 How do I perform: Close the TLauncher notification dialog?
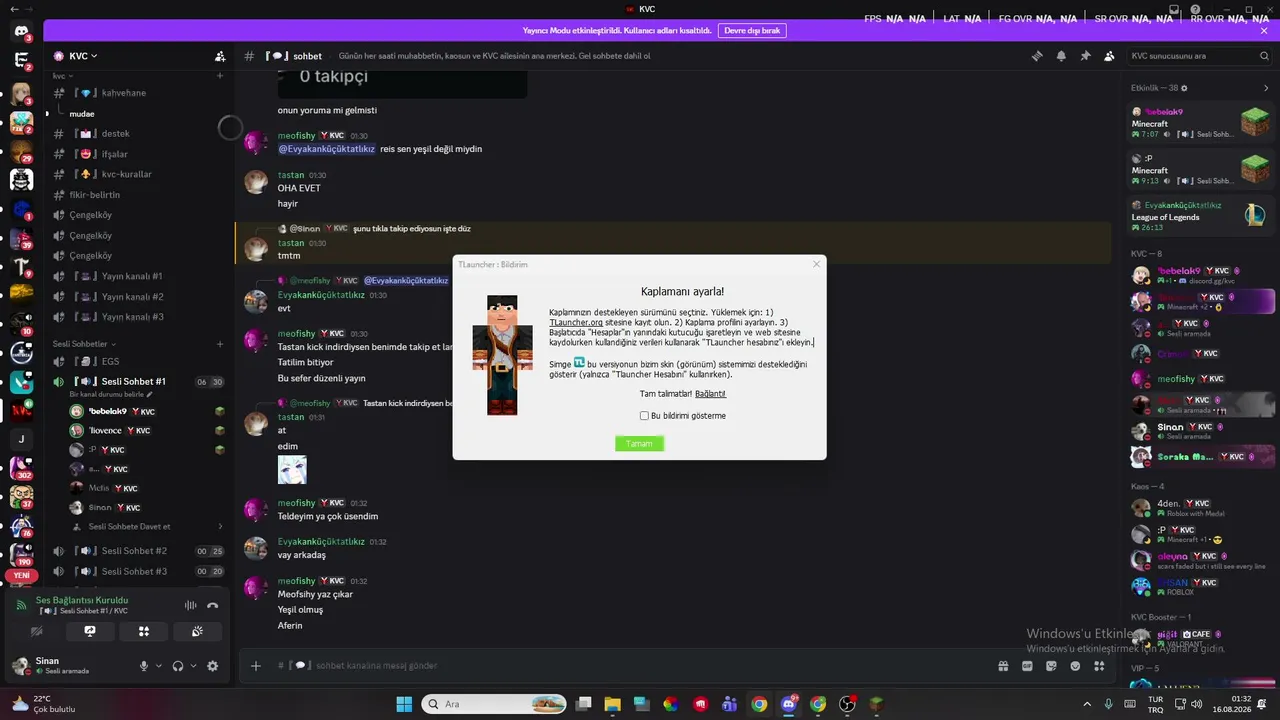816,264
